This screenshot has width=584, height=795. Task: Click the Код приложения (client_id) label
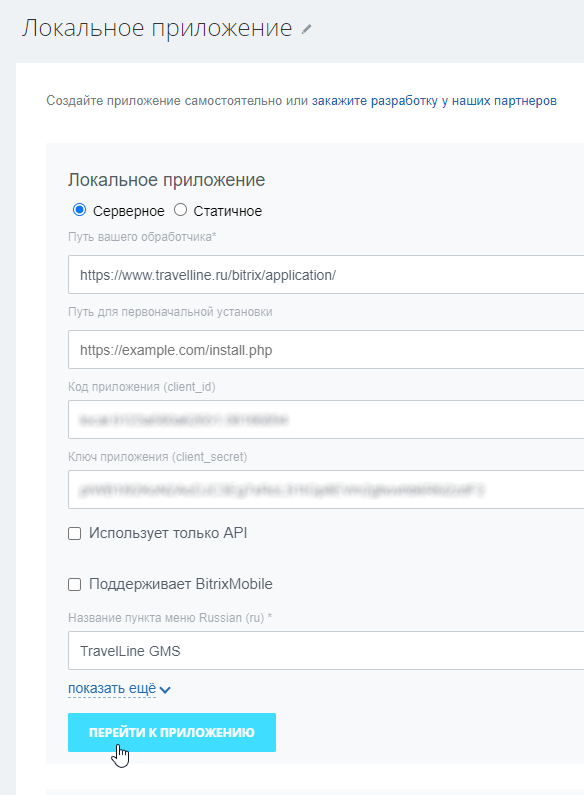pyautogui.click(x=142, y=387)
